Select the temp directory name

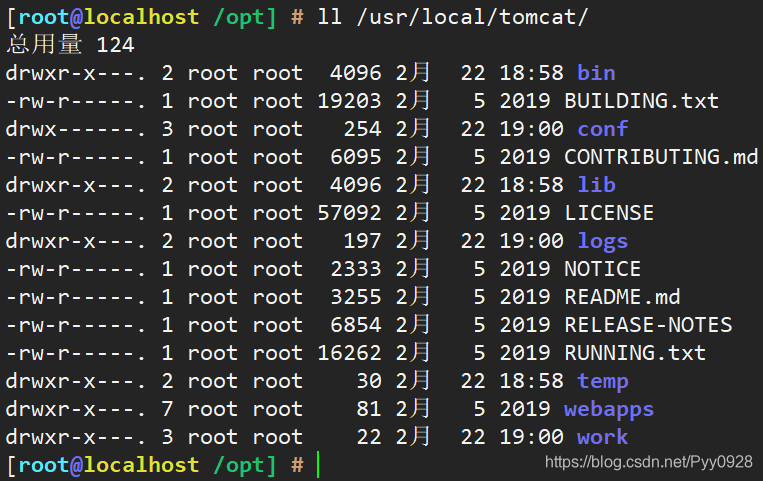[602, 382]
